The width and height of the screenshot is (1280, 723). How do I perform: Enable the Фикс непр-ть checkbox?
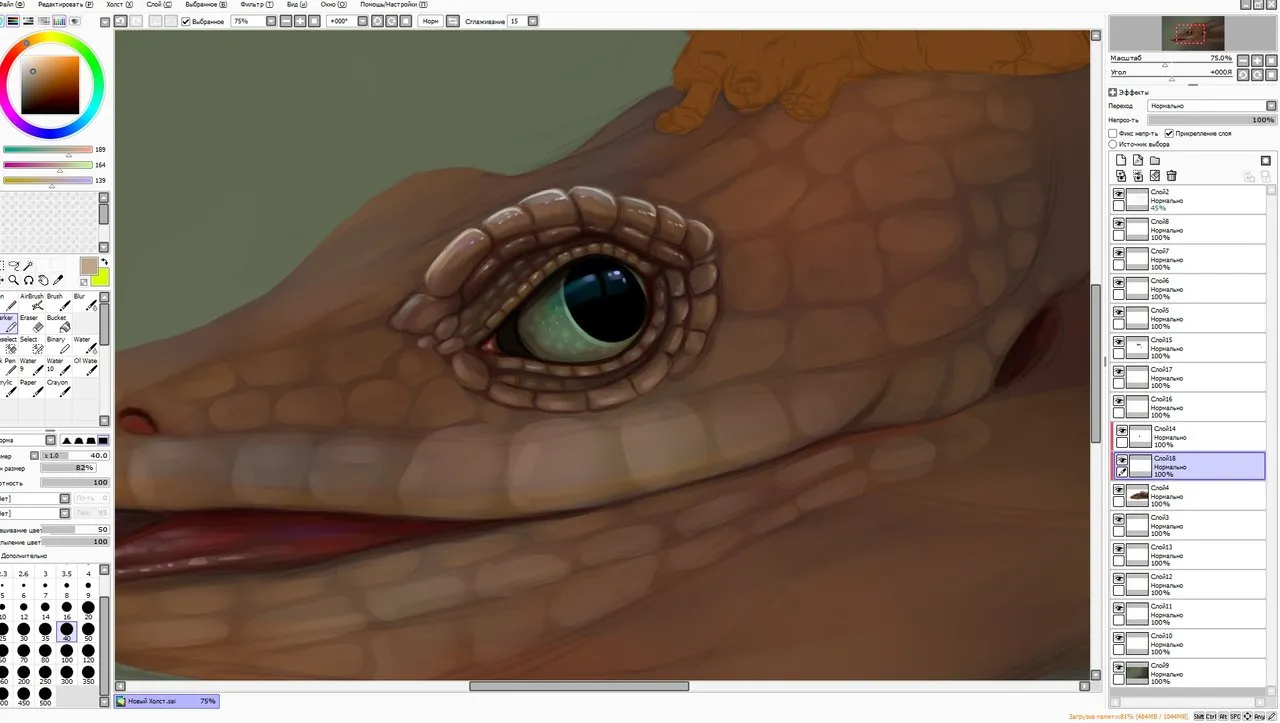[1113, 133]
